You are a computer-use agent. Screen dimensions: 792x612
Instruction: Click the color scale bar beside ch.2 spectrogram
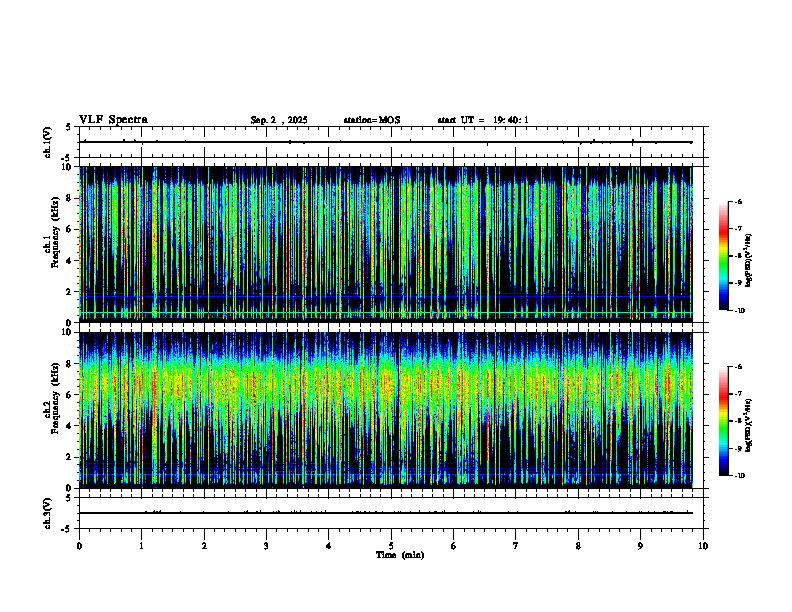(724, 421)
